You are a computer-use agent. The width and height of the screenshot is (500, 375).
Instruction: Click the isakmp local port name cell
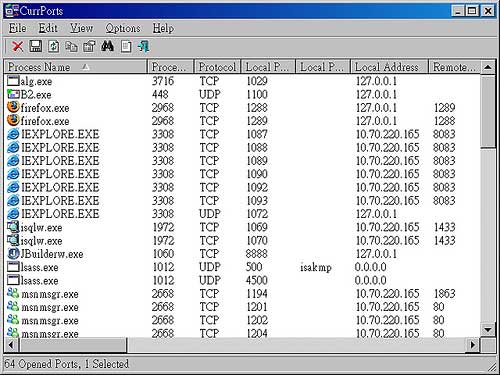(x=316, y=267)
